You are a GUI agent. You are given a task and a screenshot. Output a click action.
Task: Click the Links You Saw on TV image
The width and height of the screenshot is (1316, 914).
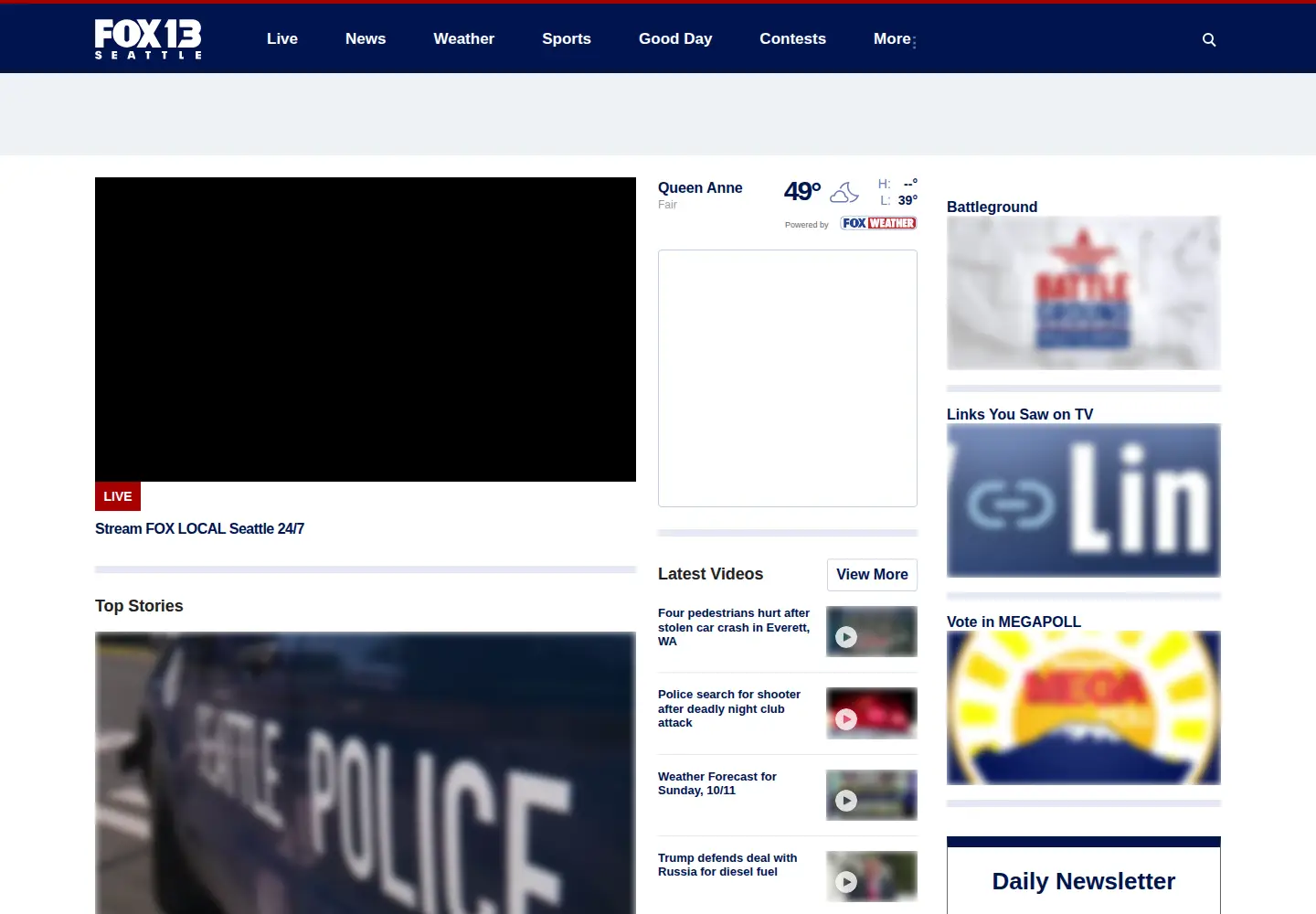(x=1084, y=500)
